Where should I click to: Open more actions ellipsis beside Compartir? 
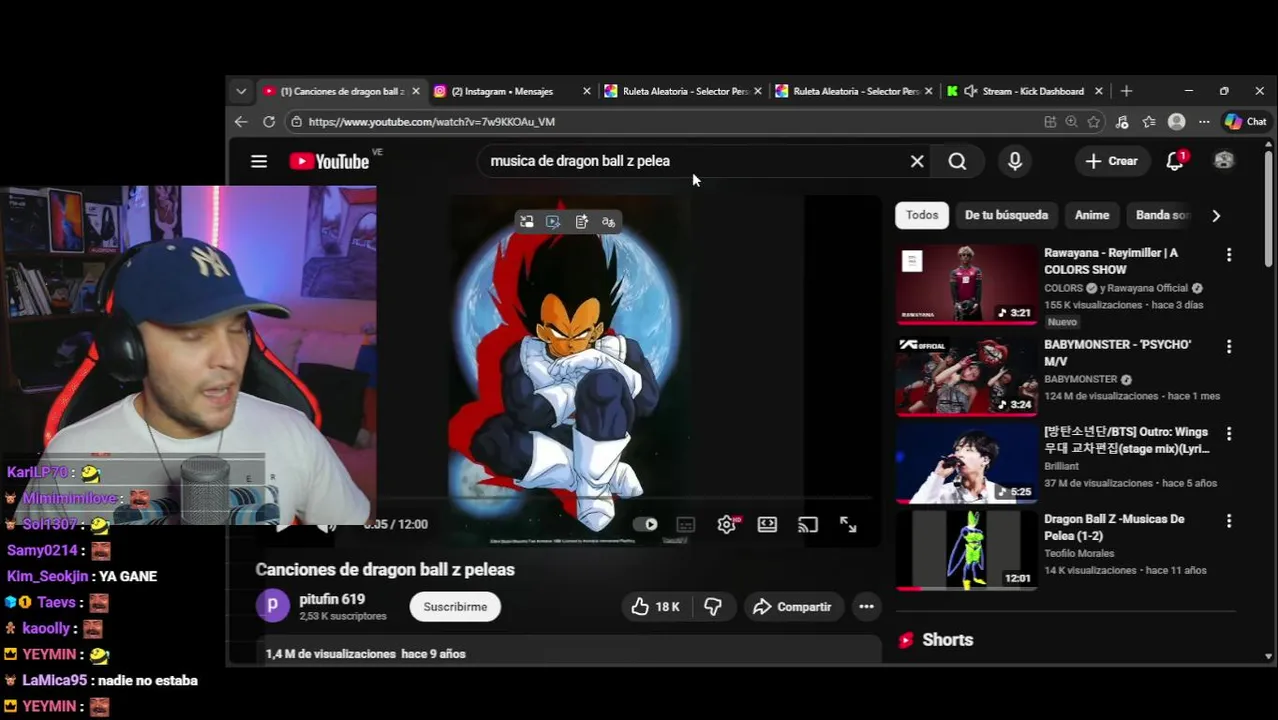[x=866, y=607]
